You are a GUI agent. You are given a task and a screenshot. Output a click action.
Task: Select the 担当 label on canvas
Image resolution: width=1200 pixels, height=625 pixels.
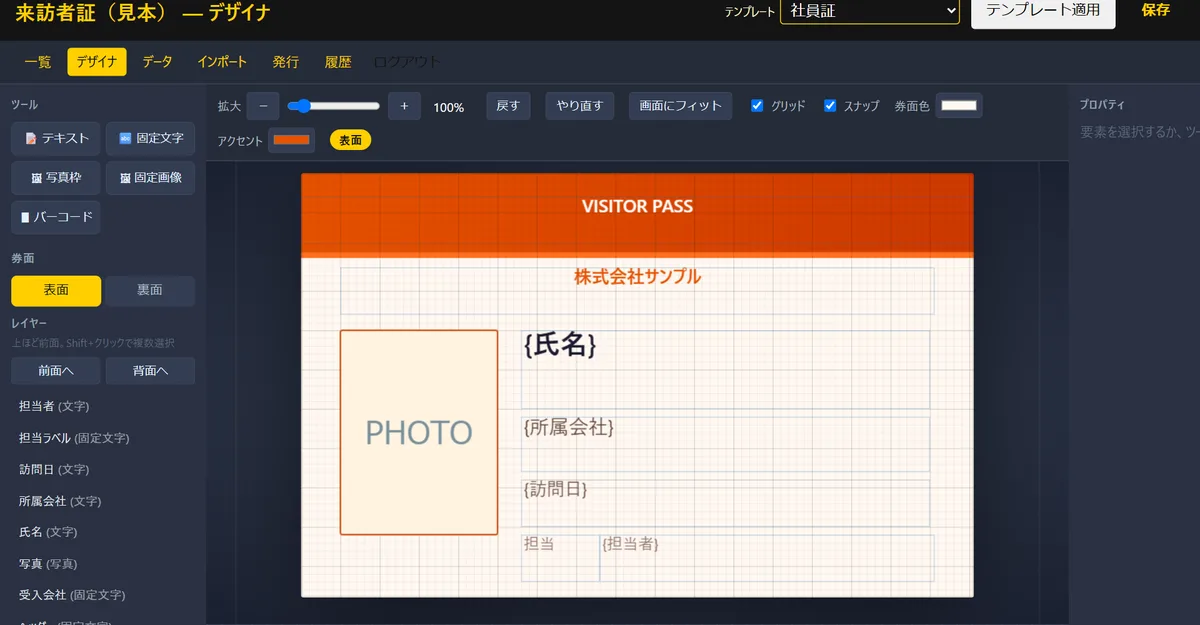[x=560, y=558]
